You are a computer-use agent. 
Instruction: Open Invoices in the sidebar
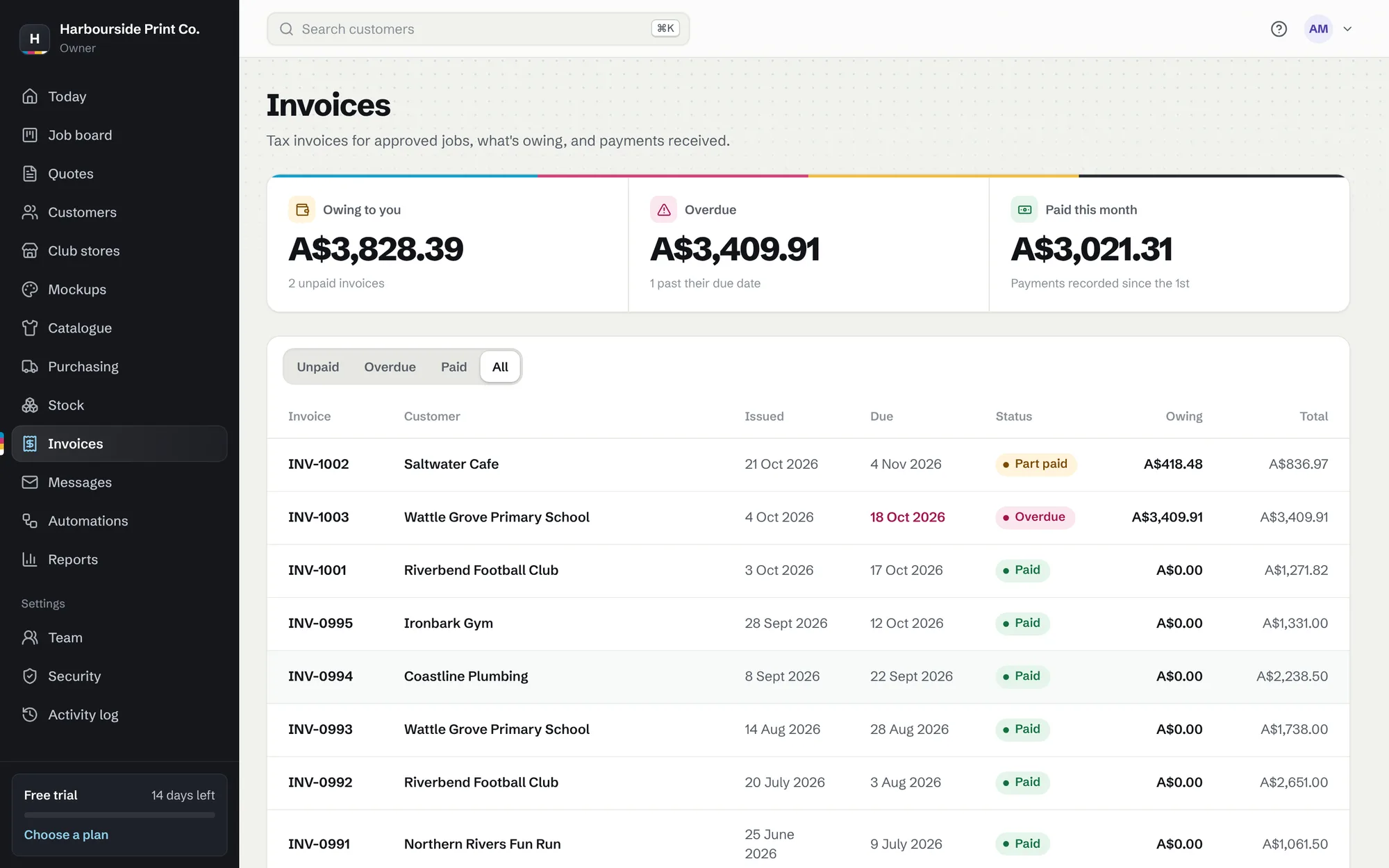point(119,444)
